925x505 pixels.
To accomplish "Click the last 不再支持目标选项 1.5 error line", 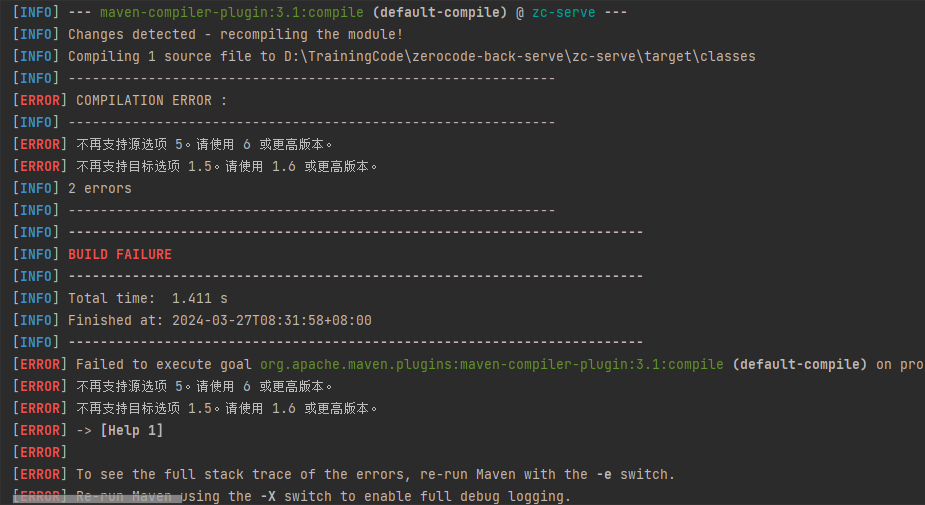I will click(227, 408).
